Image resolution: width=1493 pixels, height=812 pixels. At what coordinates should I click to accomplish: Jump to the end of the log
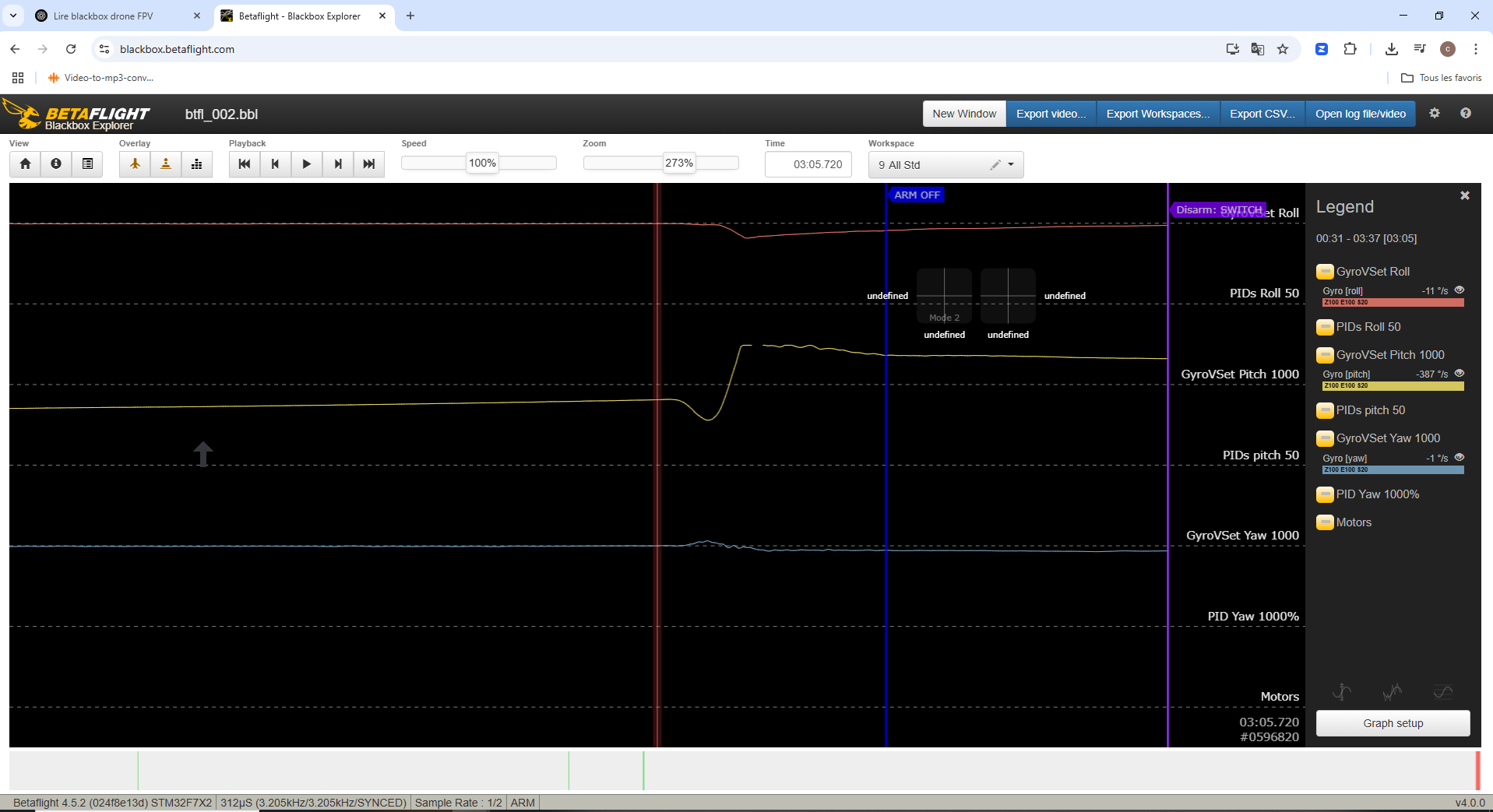[369, 163]
